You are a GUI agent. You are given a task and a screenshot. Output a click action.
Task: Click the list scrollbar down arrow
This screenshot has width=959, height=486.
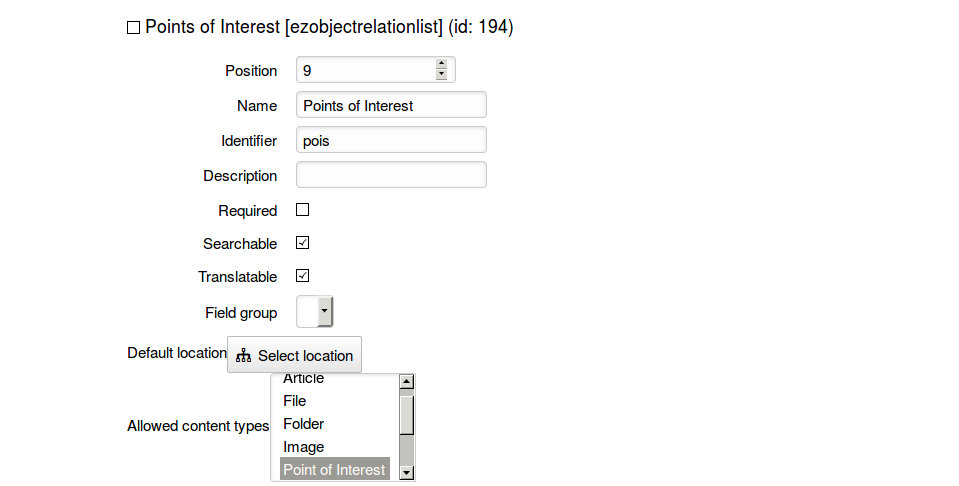click(407, 472)
